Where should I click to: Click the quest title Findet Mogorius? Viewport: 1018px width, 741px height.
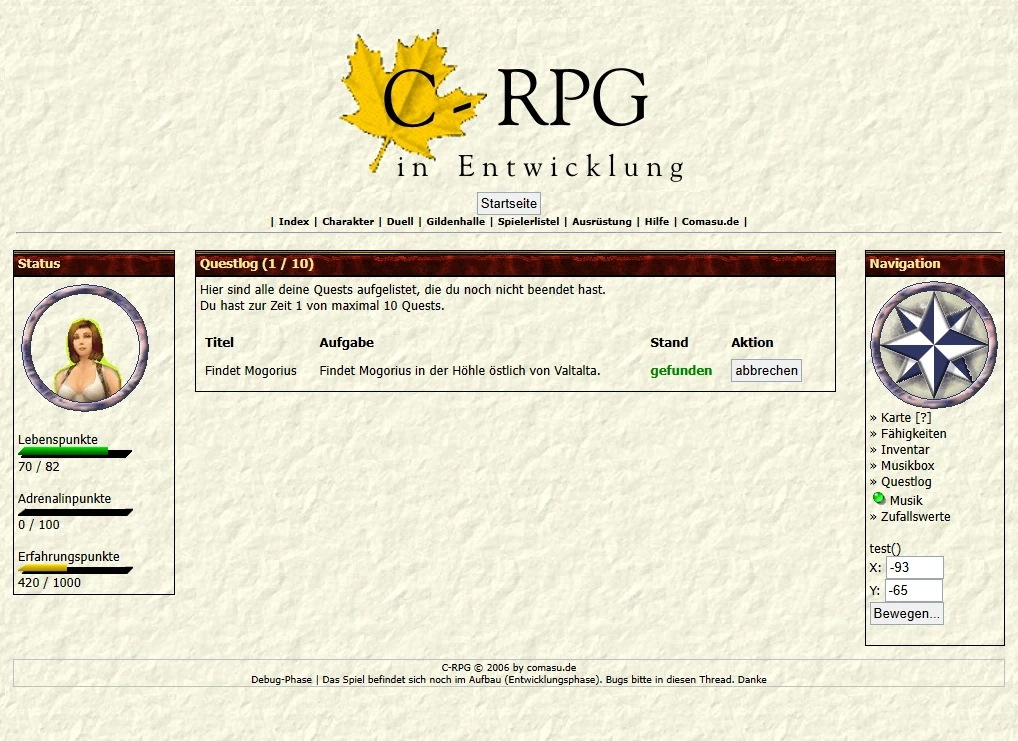point(251,371)
